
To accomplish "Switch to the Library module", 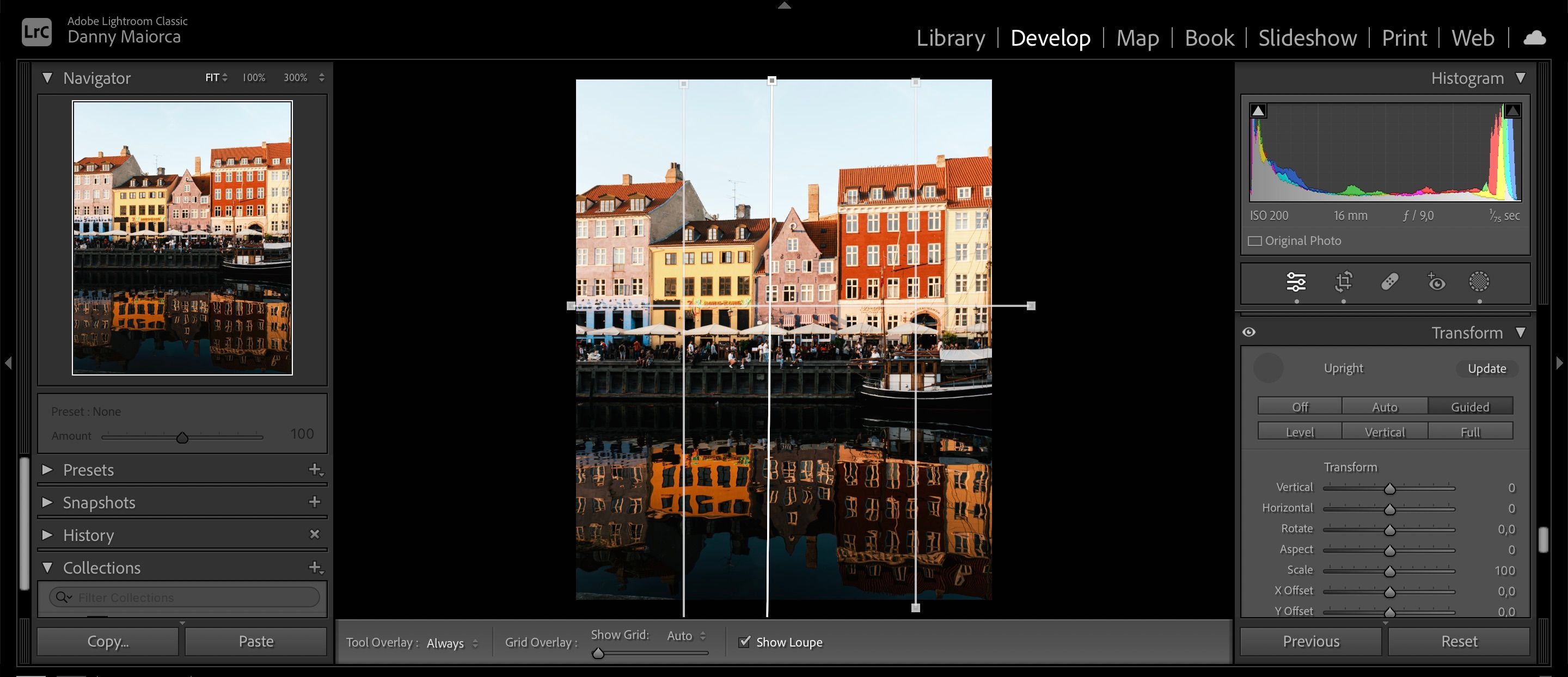I will pos(951,38).
